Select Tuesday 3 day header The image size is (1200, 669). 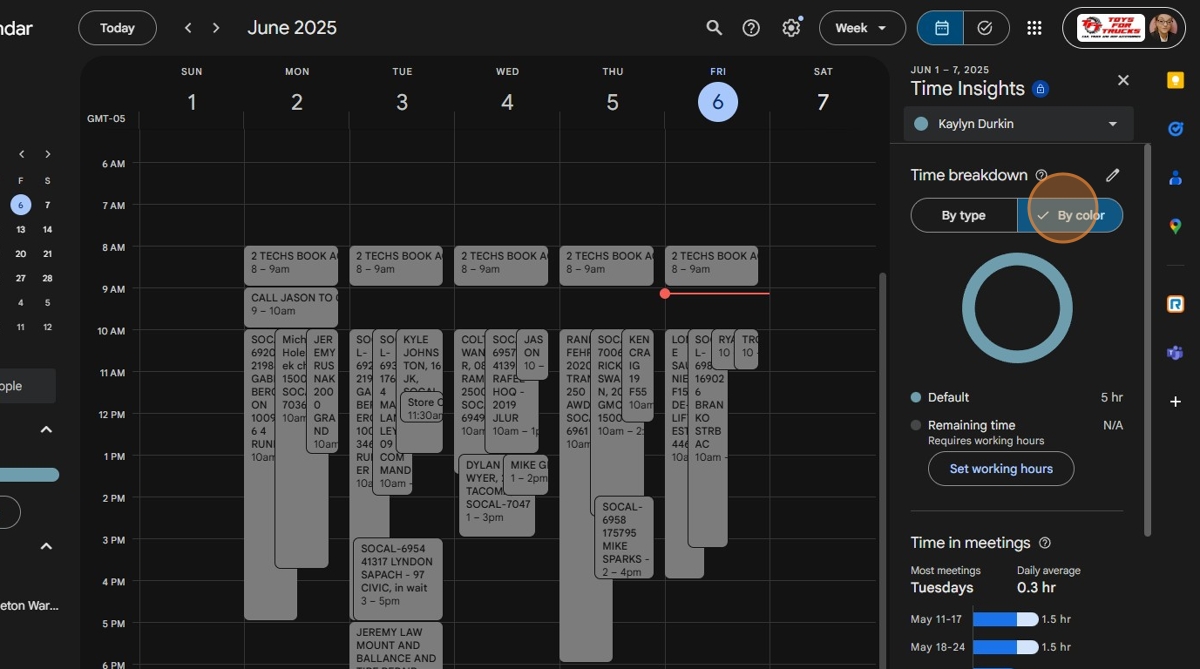[402, 102]
